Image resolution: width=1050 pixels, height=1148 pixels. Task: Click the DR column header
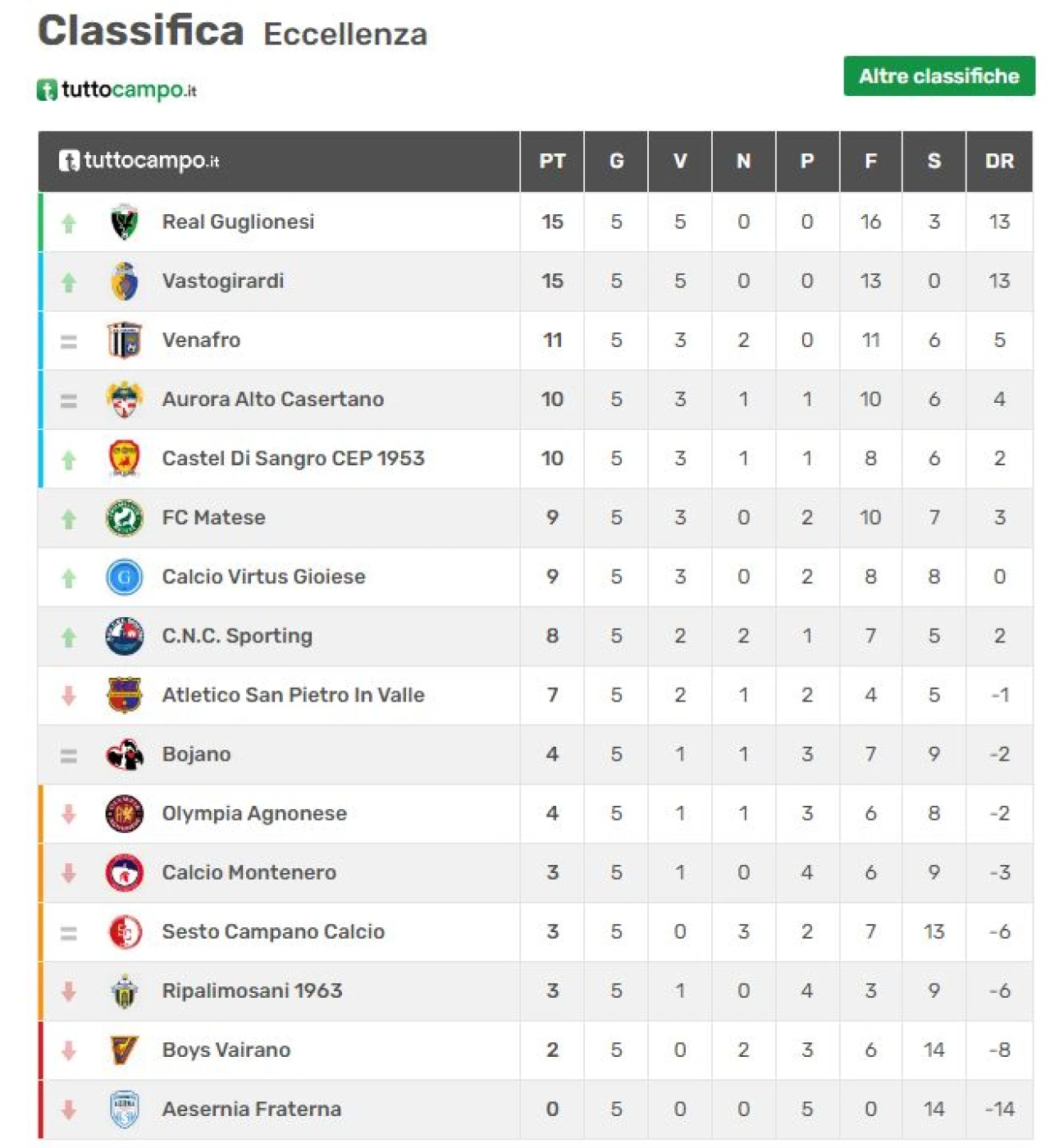click(x=999, y=161)
